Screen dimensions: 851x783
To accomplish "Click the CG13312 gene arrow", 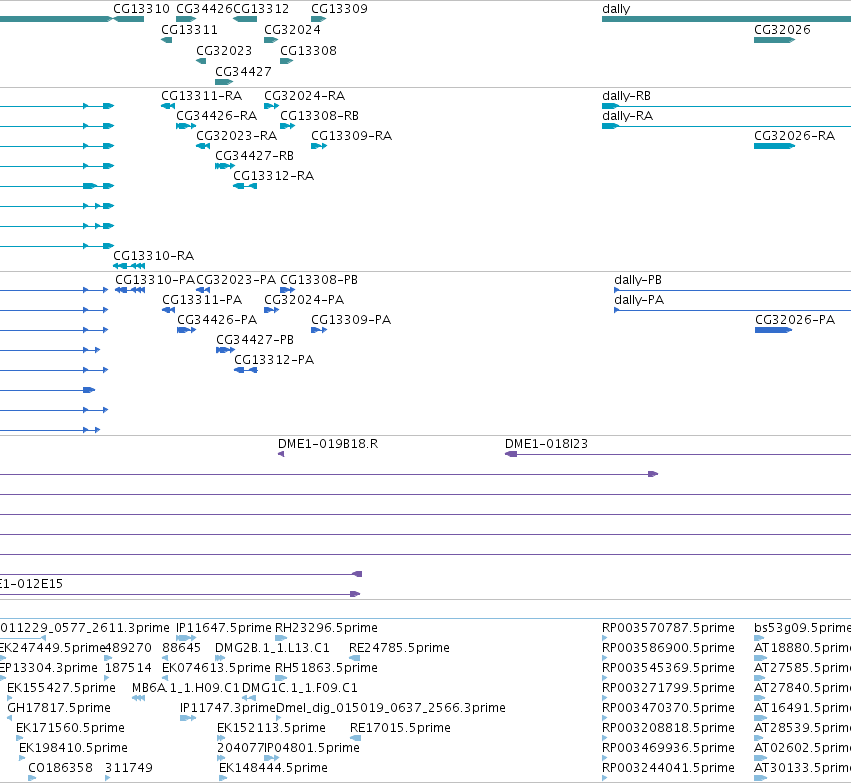I will pyautogui.click(x=245, y=19).
